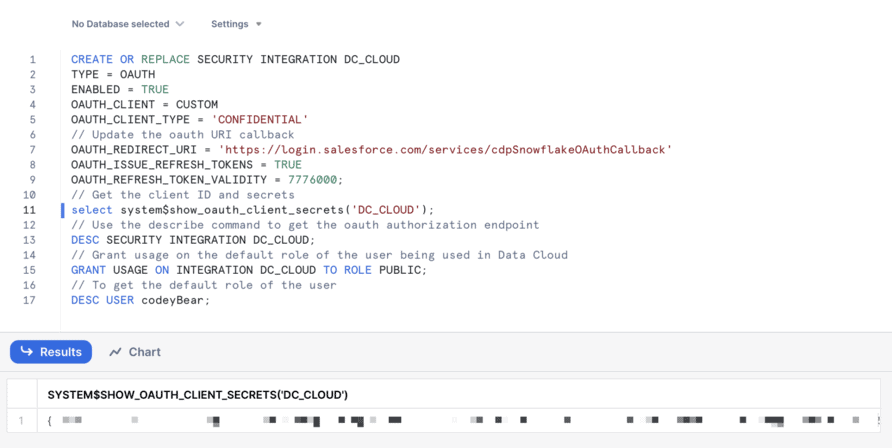This screenshot has height=448, width=892.
Task: Click the Salesforce OAuth callback URL string
Action: pyautogui.click(x=445, y=150)
